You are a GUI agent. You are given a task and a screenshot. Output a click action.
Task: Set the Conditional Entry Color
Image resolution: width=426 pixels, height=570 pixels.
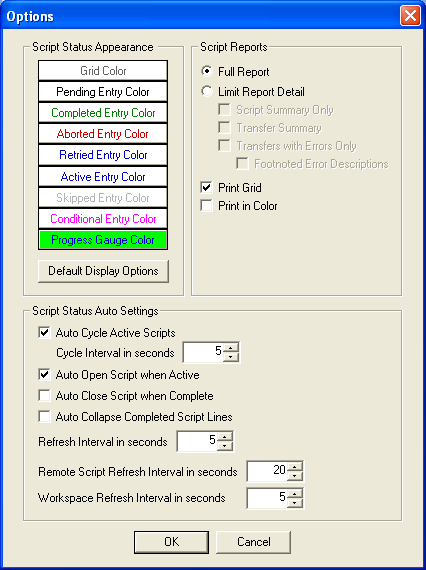tap(103, 219)
